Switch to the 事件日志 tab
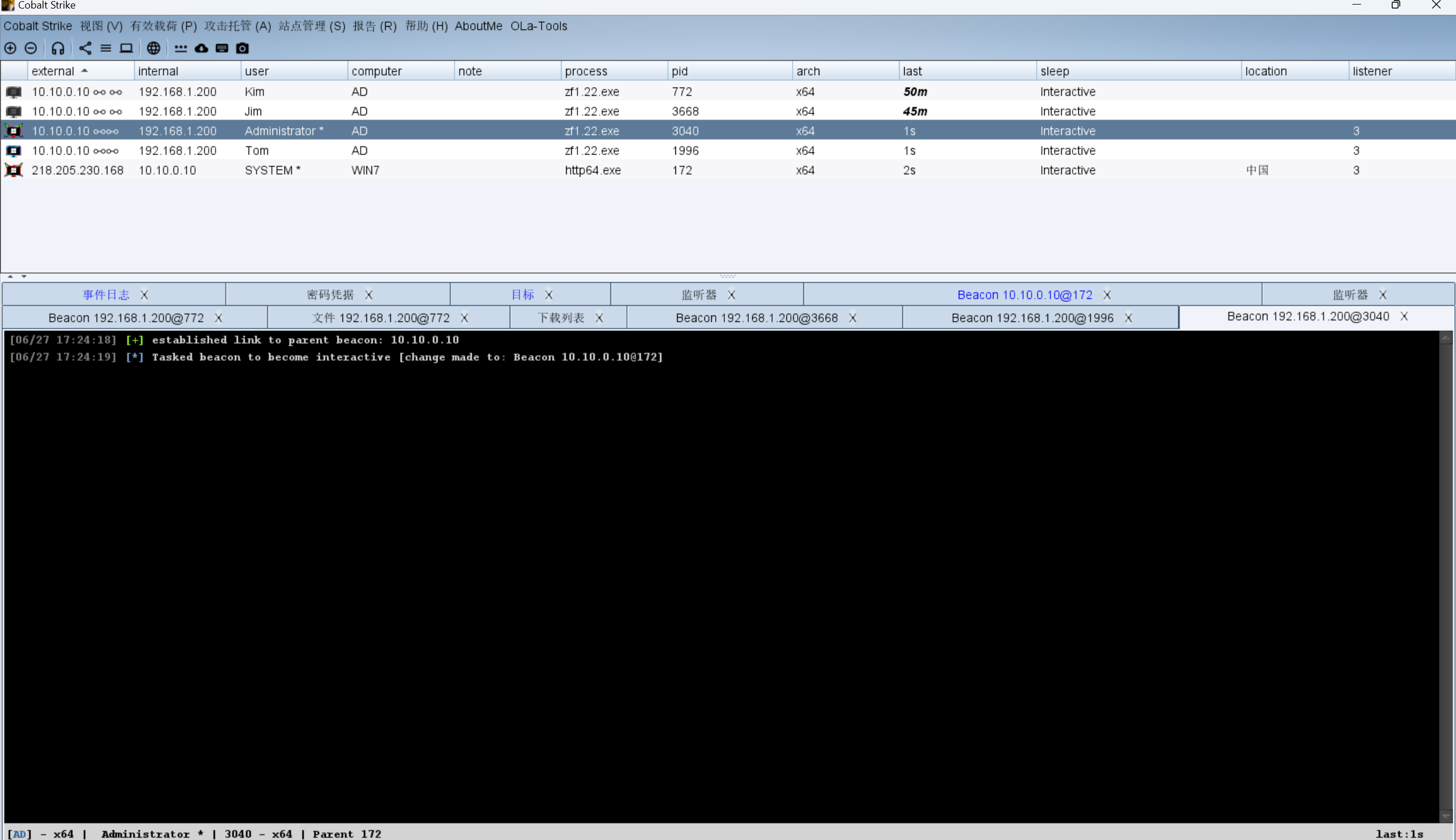Image resolution: width=1456 pixels, height=840 pixels. tap(106, 294)
